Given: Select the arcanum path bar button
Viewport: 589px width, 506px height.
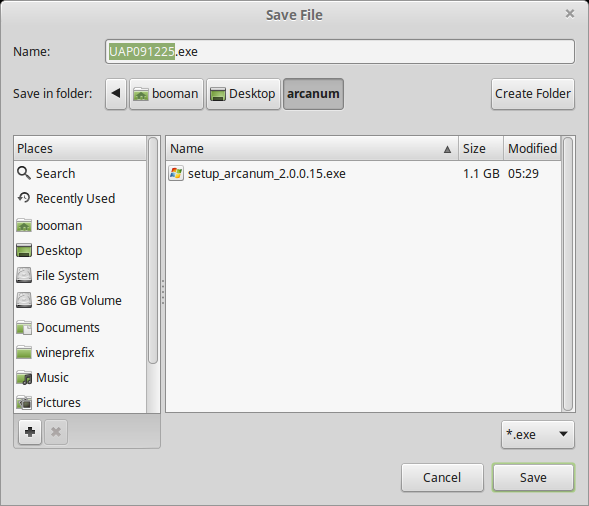Looking at the screenshot, I should [313, 94].
